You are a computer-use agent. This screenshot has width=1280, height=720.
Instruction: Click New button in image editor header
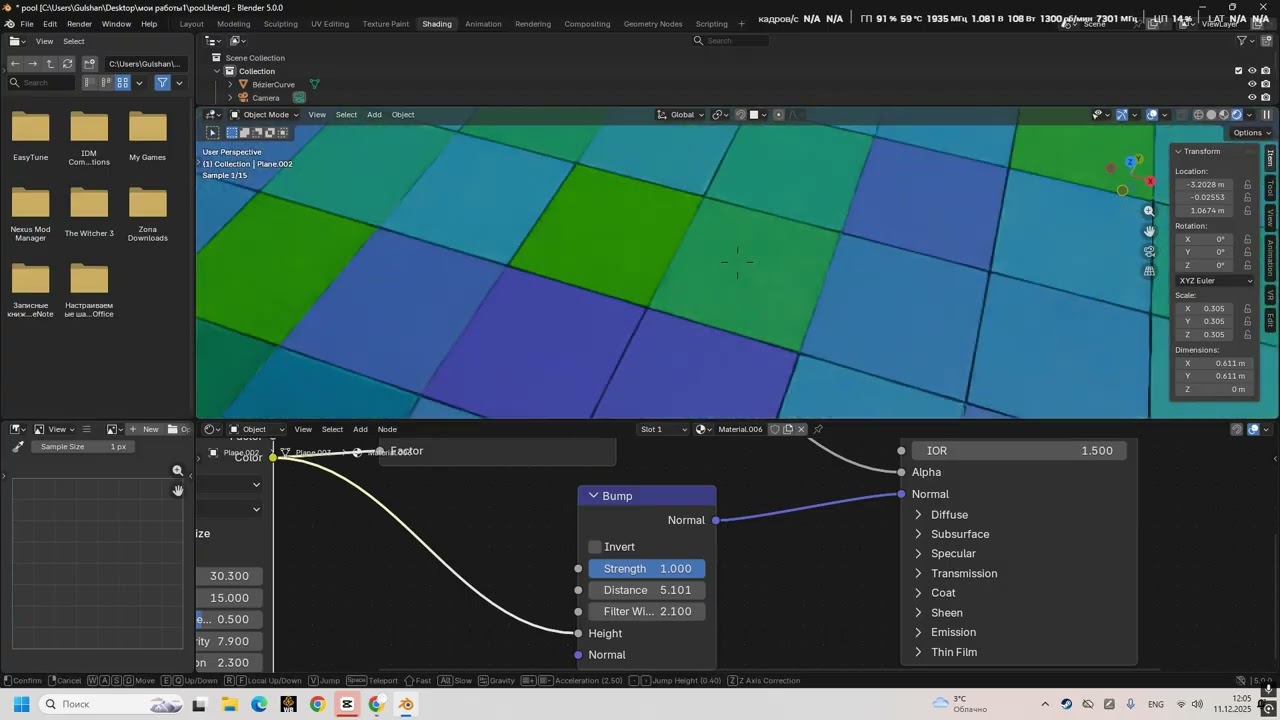144,430
